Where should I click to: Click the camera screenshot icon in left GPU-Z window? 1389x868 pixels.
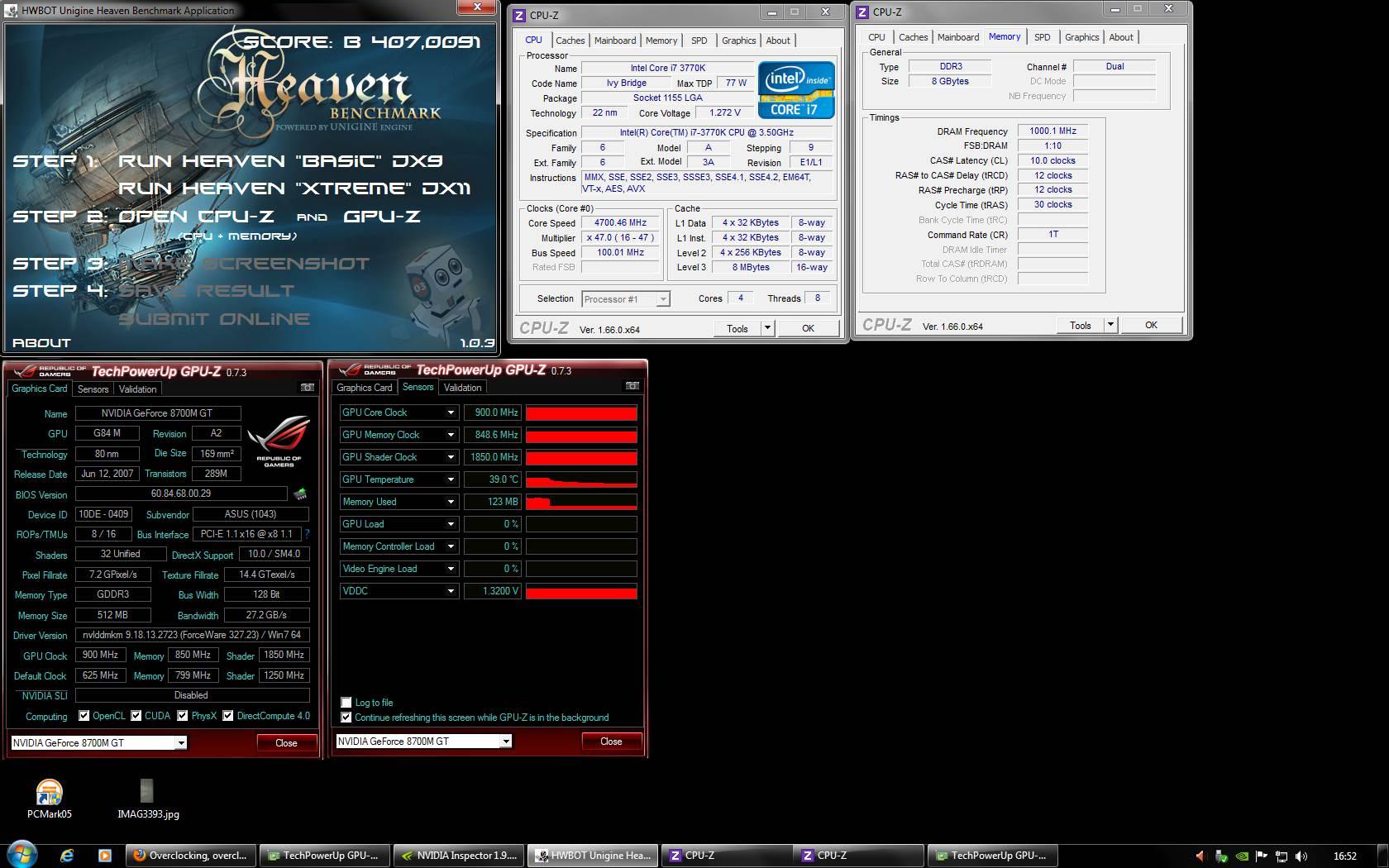307,387
